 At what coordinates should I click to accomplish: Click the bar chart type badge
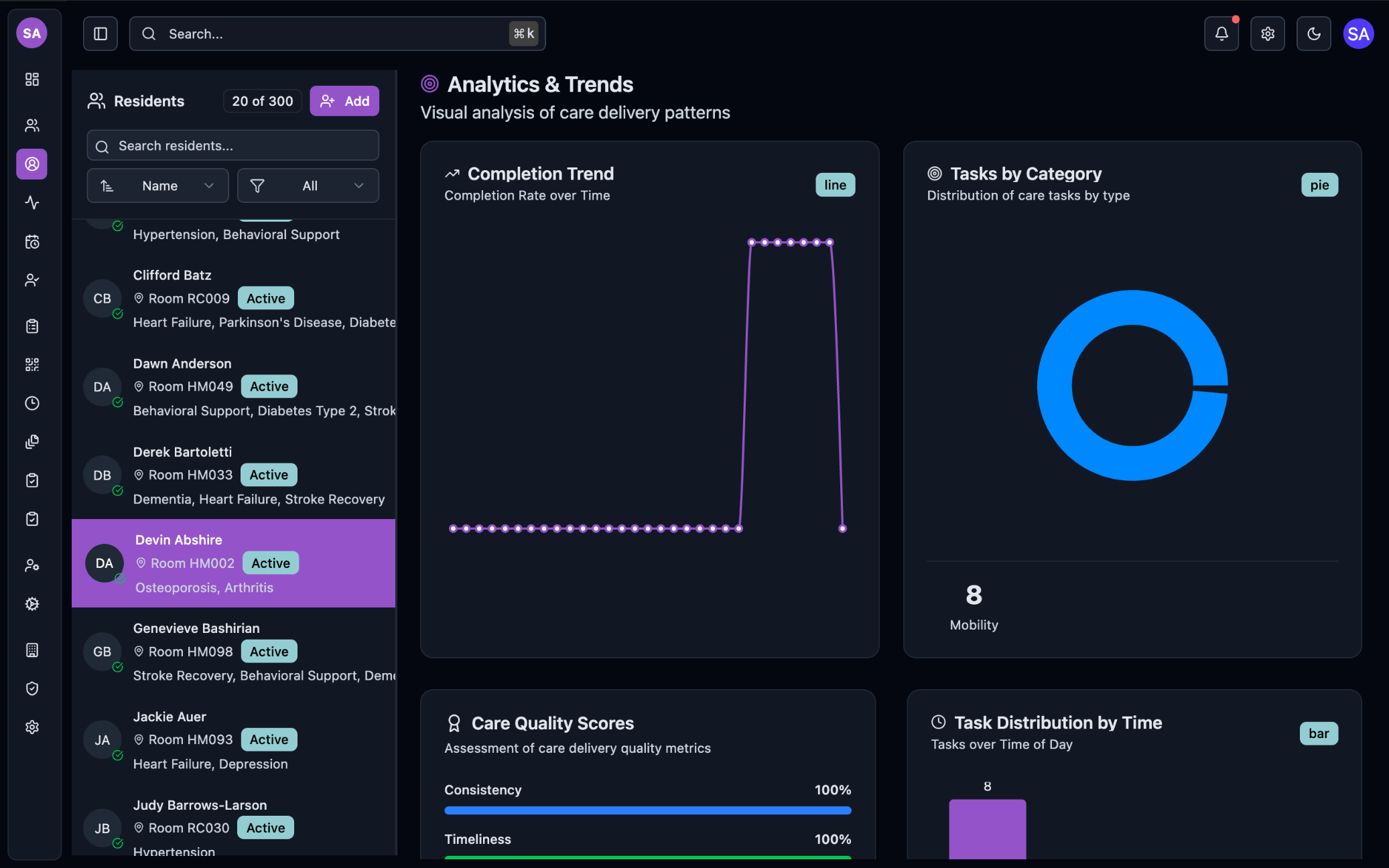1319,733
